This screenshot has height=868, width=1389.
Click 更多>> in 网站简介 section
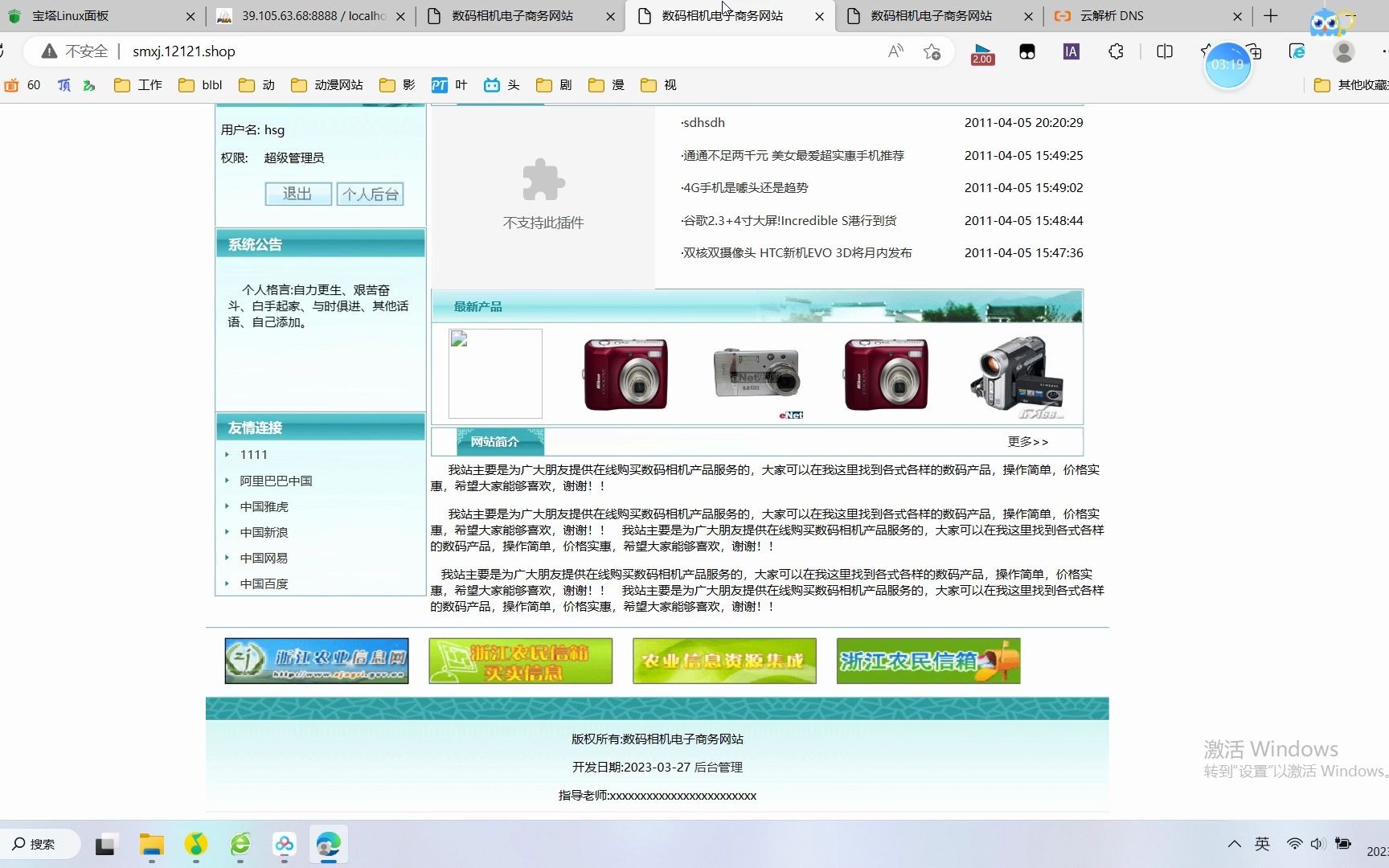[x=1028, y=441]
